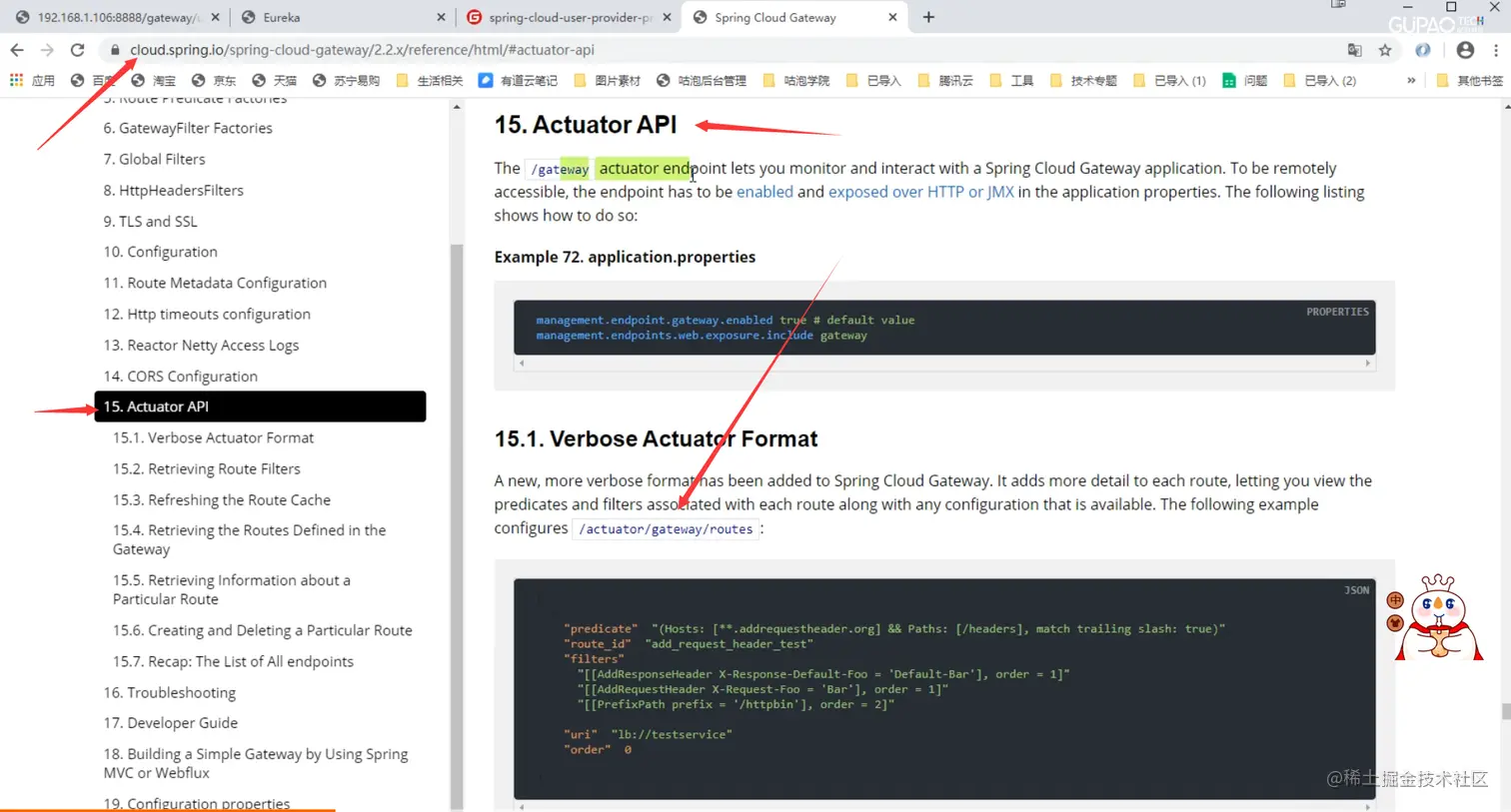Open the Chrome profile avatar
The image size is (1511, 812).
(1465, 50)
